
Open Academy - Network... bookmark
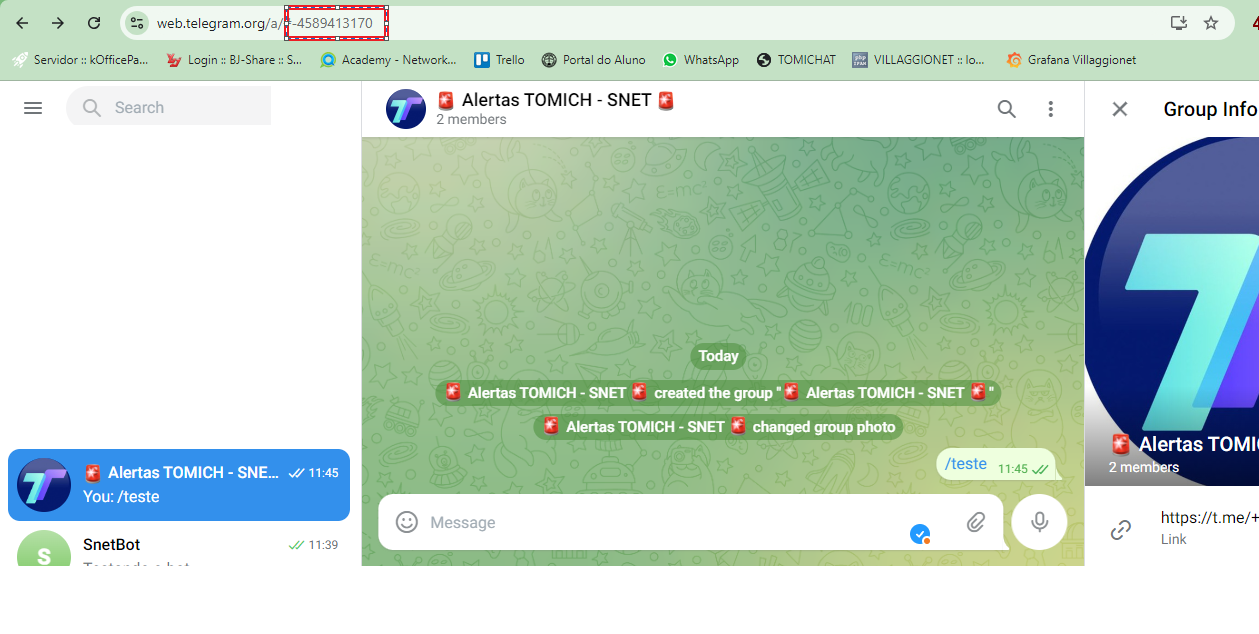[x=388, y=60]
